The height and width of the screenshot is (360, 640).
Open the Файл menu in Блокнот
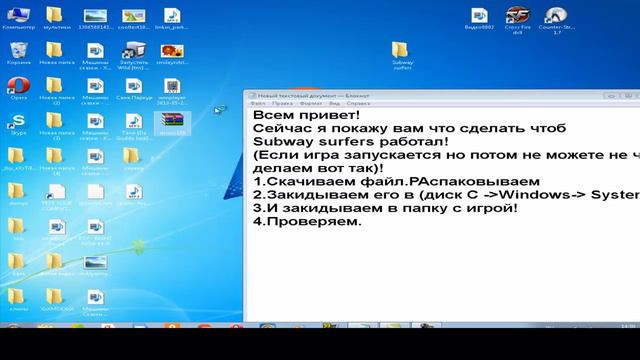[x=258, y=104]
